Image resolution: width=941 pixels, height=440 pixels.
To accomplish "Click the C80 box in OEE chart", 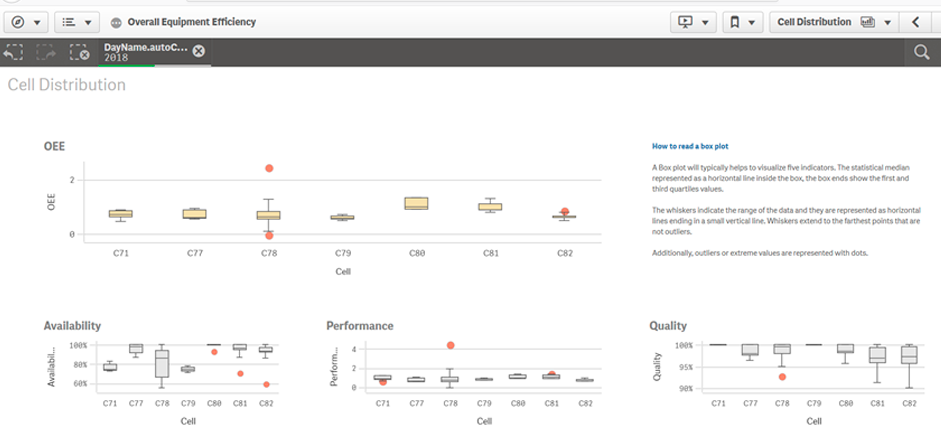I will coord(416,203).
